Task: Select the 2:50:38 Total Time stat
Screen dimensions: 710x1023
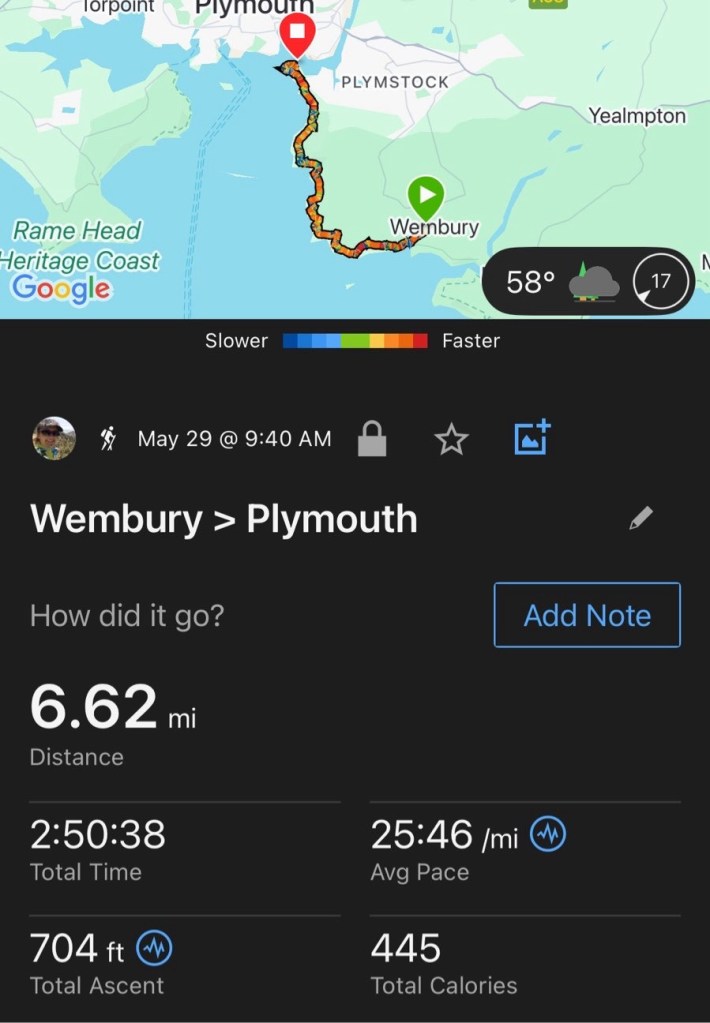Action: (x=98, y=848)
